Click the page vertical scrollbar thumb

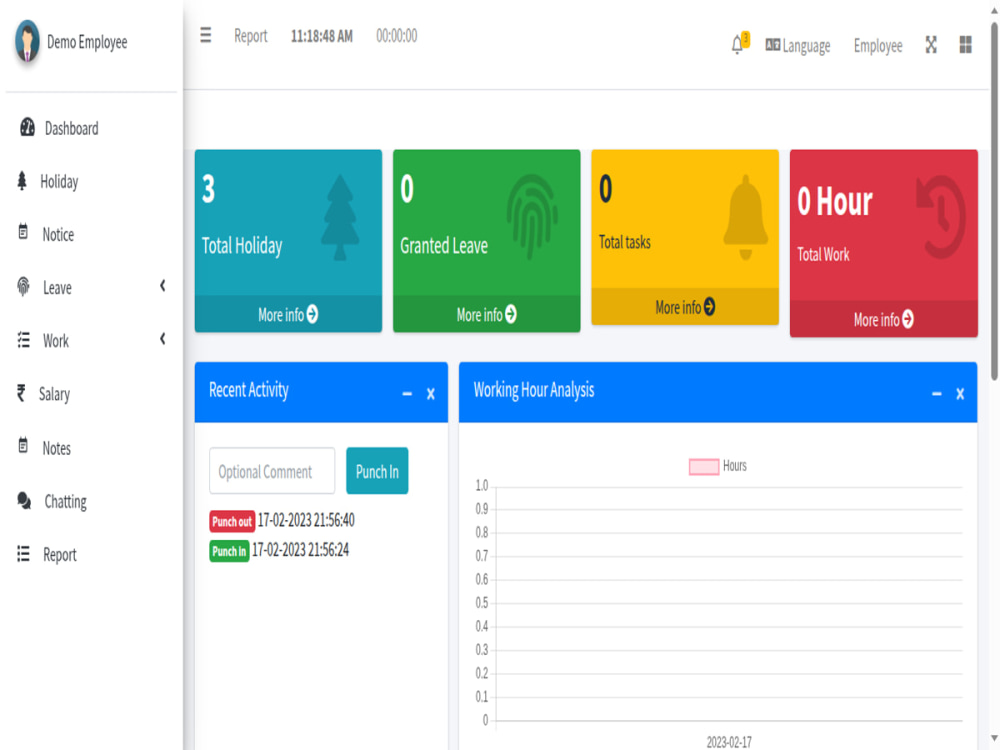pos(994,201)
